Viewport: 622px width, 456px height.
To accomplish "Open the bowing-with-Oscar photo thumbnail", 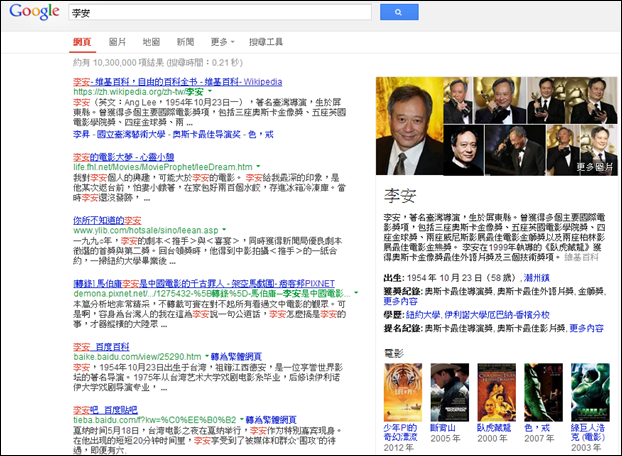I will pyautogui.click(x=515, y=150).
